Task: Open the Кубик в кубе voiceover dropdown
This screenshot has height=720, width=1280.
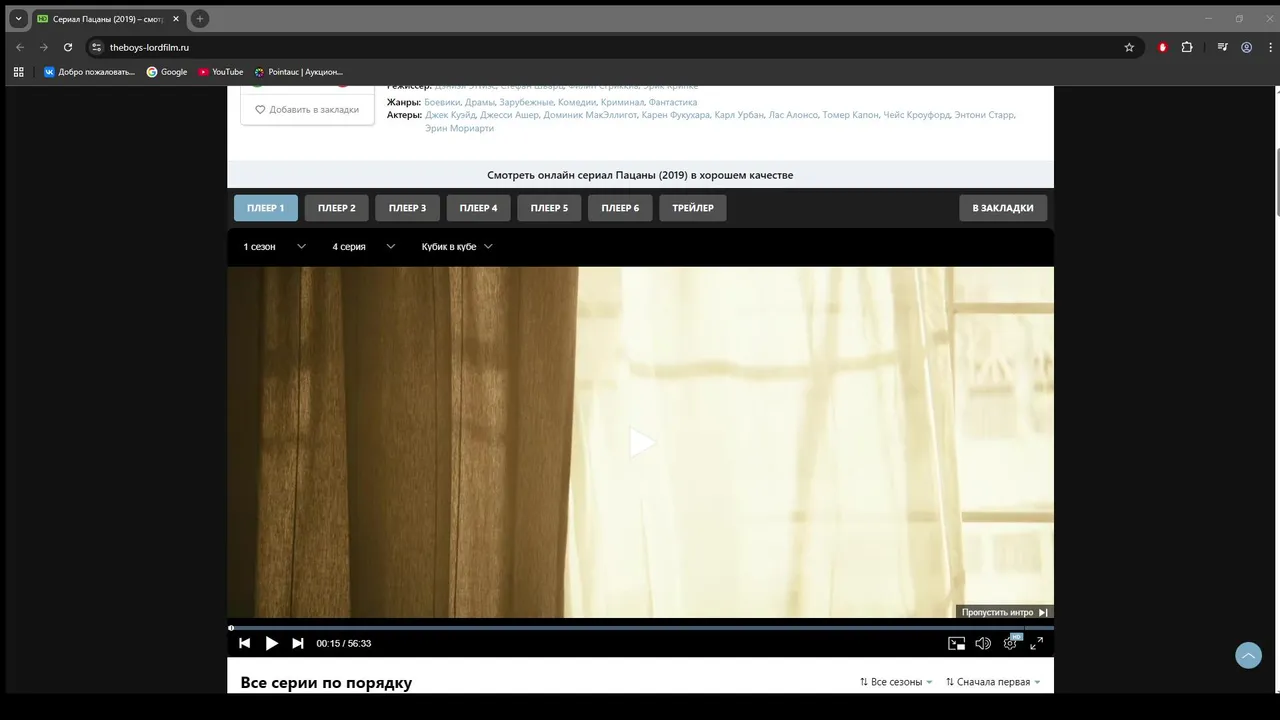Action: pyautogui.click(x=457, y=246)
